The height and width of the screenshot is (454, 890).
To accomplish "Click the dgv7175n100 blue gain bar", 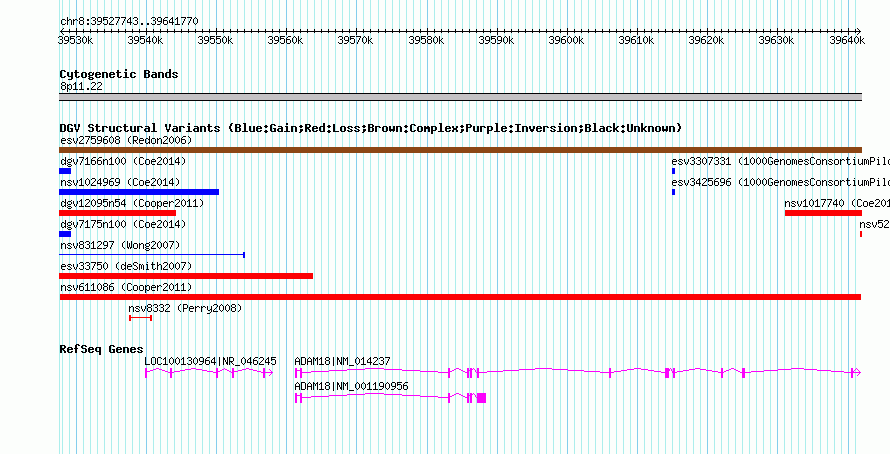I will tap(65, 234).
